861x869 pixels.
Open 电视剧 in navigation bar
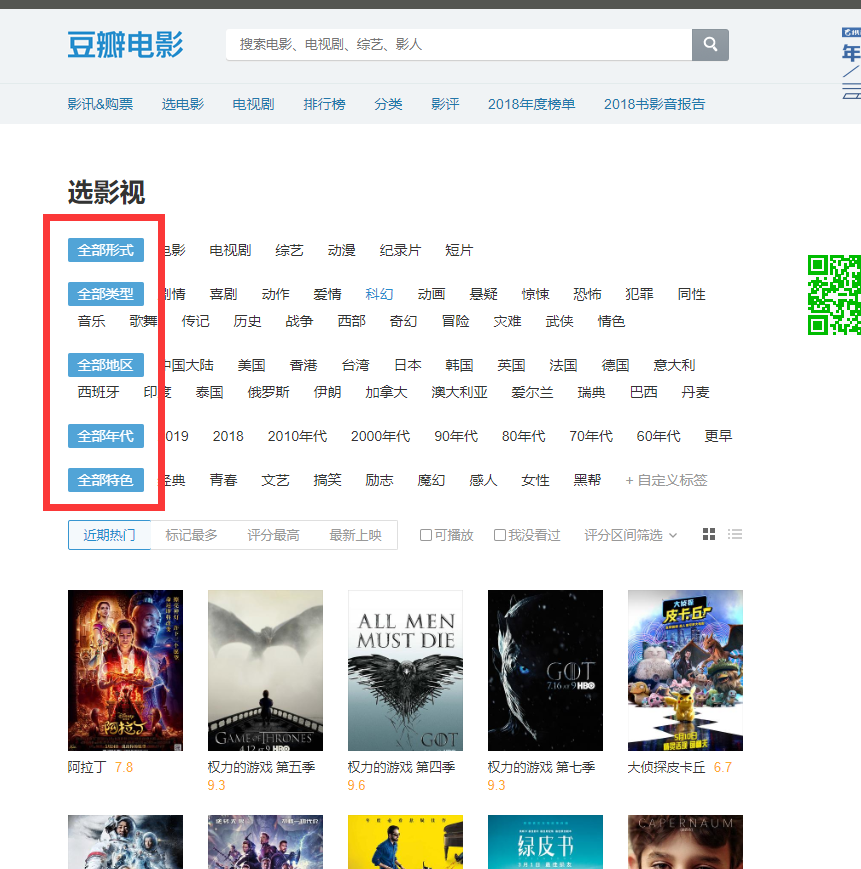click(253, 104)
